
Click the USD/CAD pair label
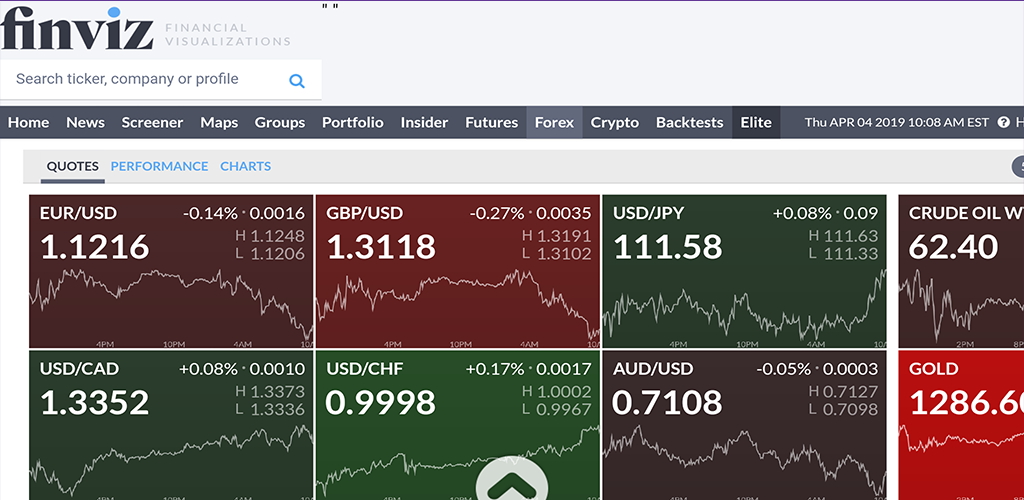(x=80, y=369)
